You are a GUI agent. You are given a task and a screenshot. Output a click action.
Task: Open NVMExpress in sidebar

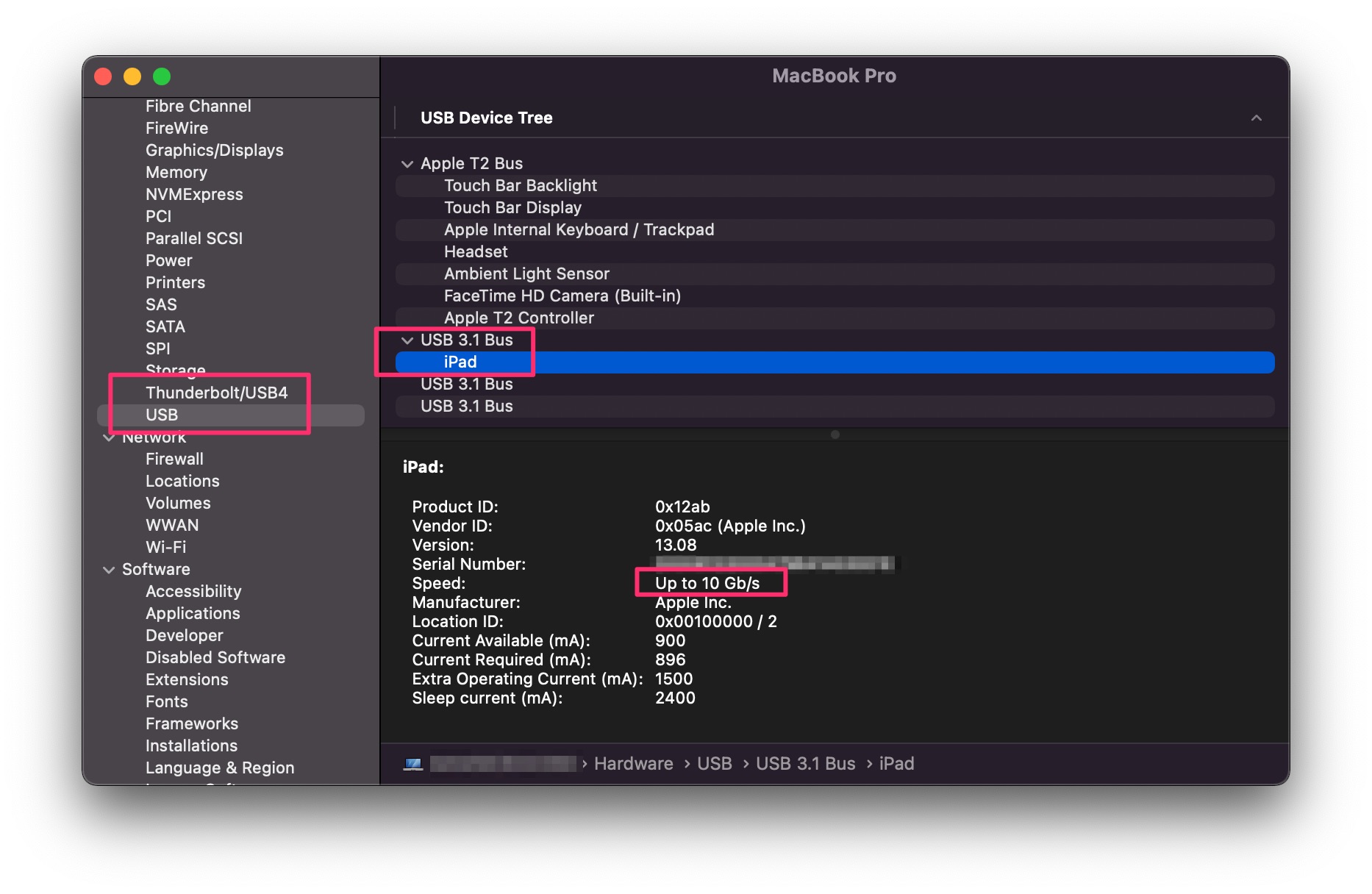194,195
